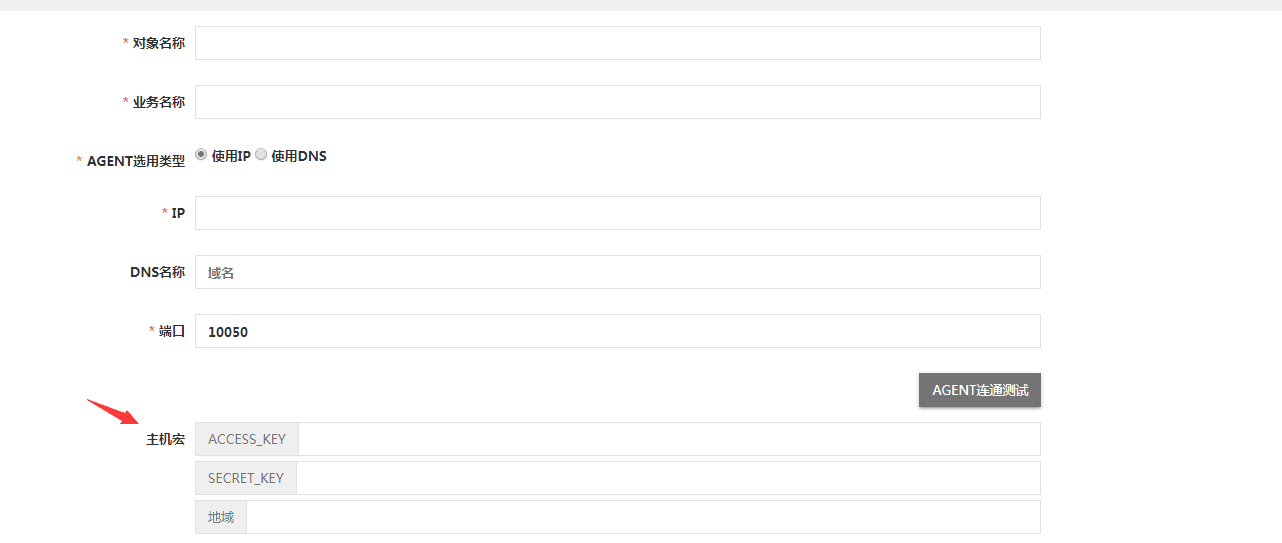Focus the 对象名称 text field
The width and height of the screenshot is (1282, 543).
click(618, 43)
